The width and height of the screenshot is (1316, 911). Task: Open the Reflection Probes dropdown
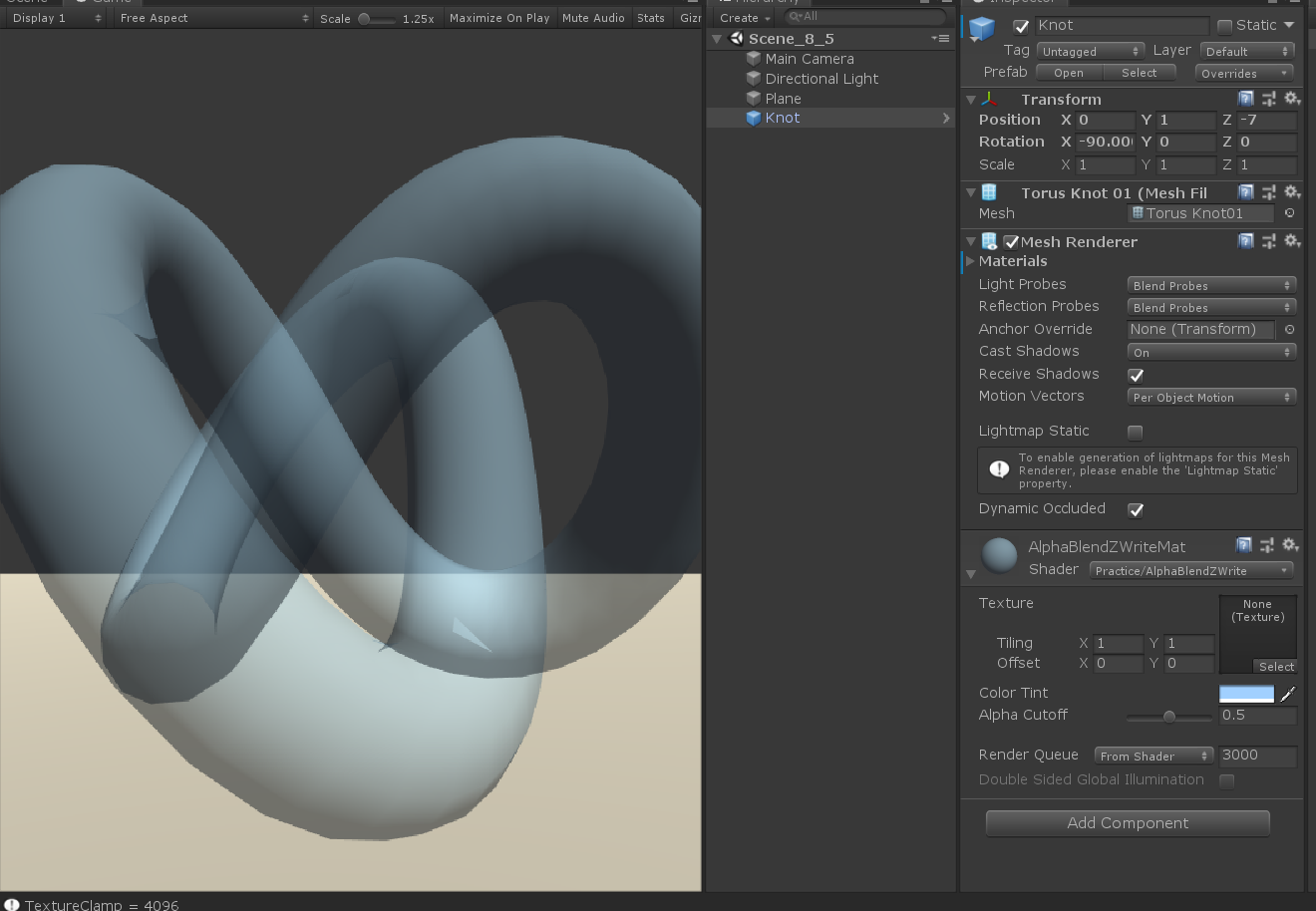[1211, 307]
